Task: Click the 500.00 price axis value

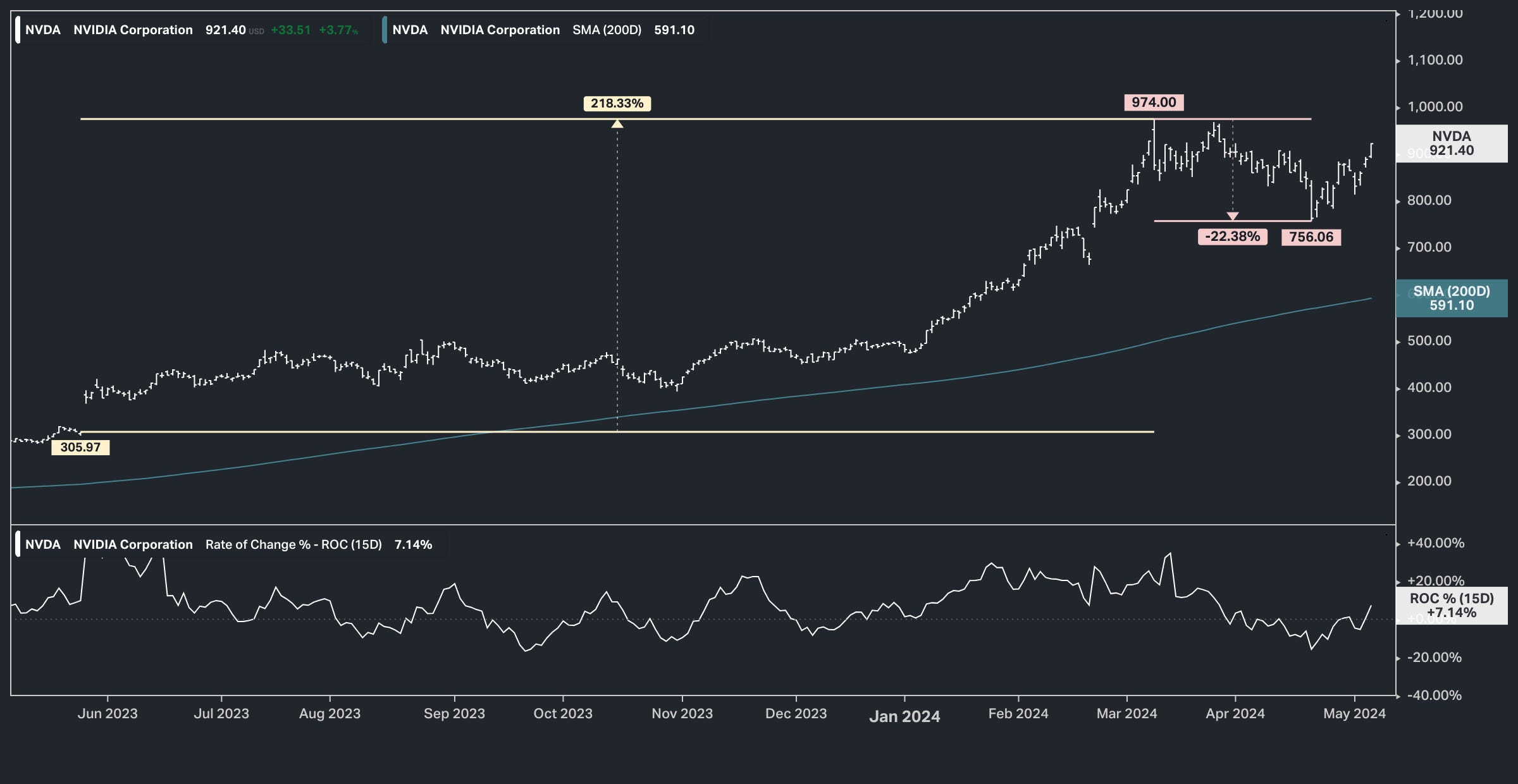Action: tap(1429, 341)
